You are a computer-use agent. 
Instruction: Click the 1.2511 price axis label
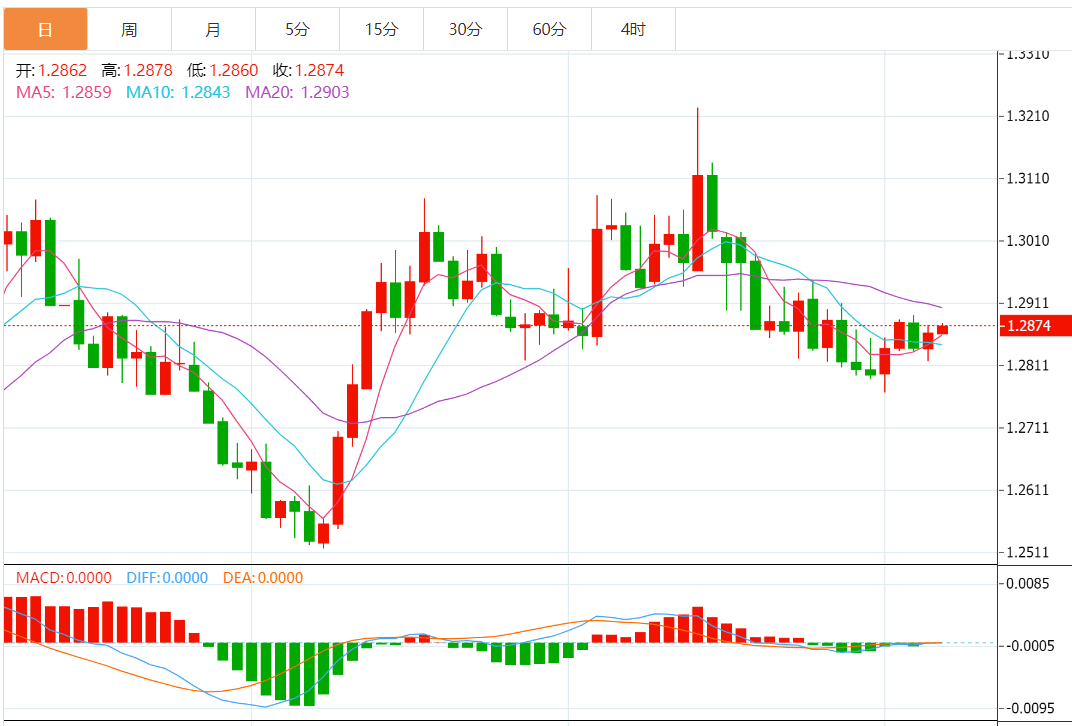[x=1029, y=552]
